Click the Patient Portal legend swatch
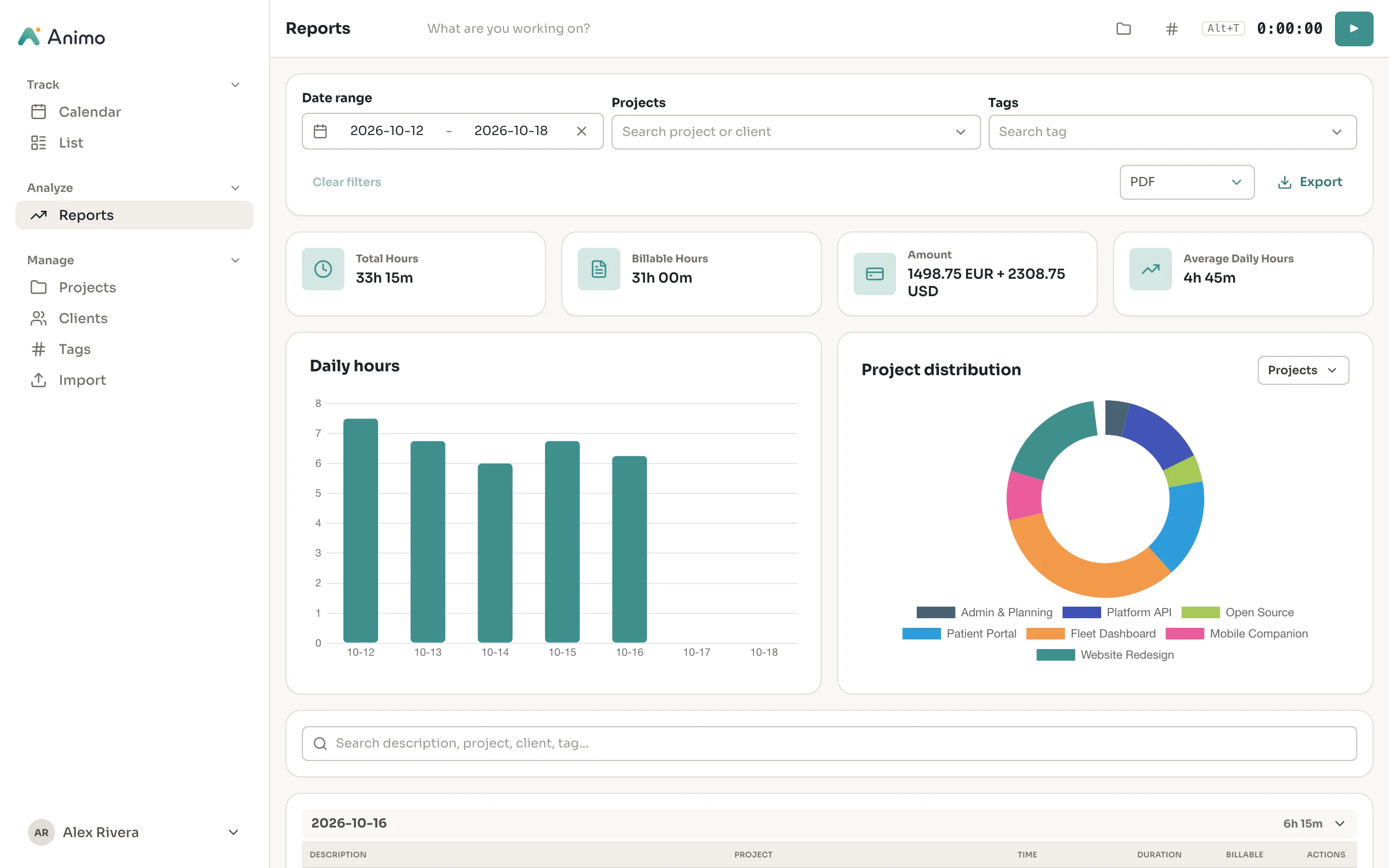Viewport: 1389px width, 868px height. [x=921, y=634]
